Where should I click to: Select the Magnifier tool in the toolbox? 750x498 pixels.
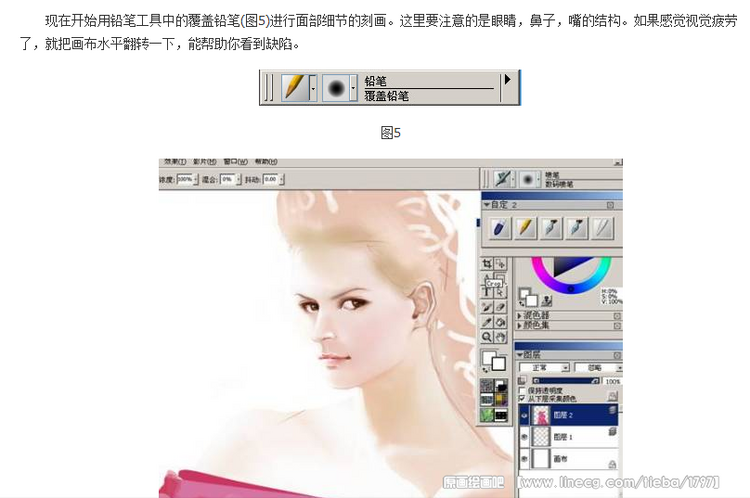point(487,337)
